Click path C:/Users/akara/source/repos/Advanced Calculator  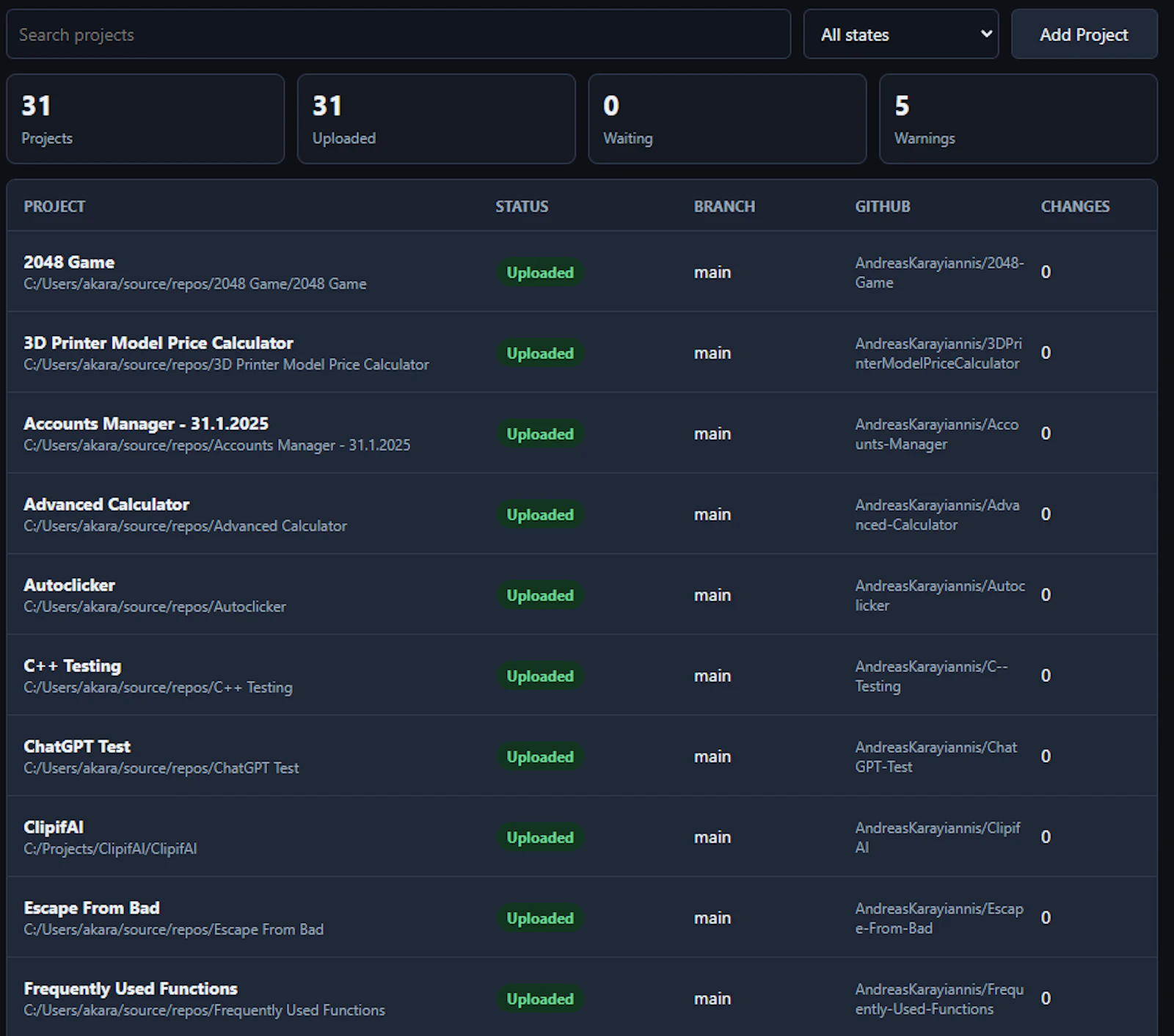tap(185, 526)
